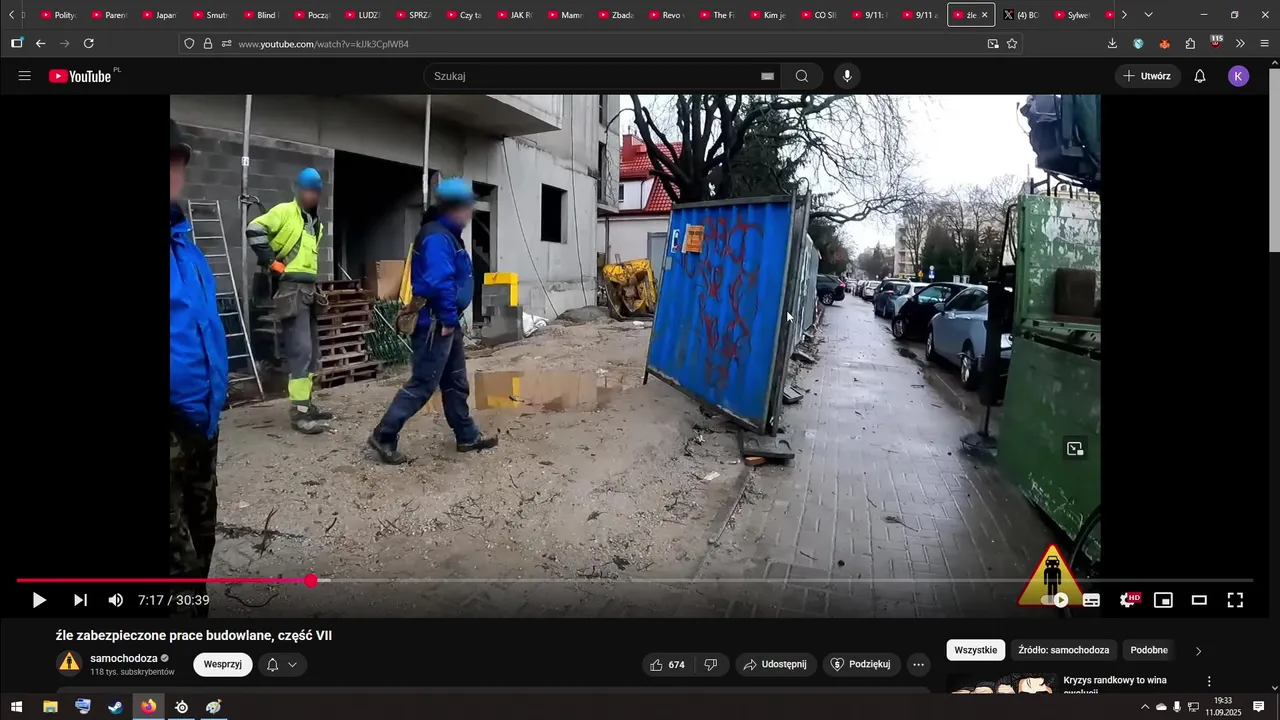List all tabs dropdown arrow
This screenshot has height=720, width=1280.
1148,15
